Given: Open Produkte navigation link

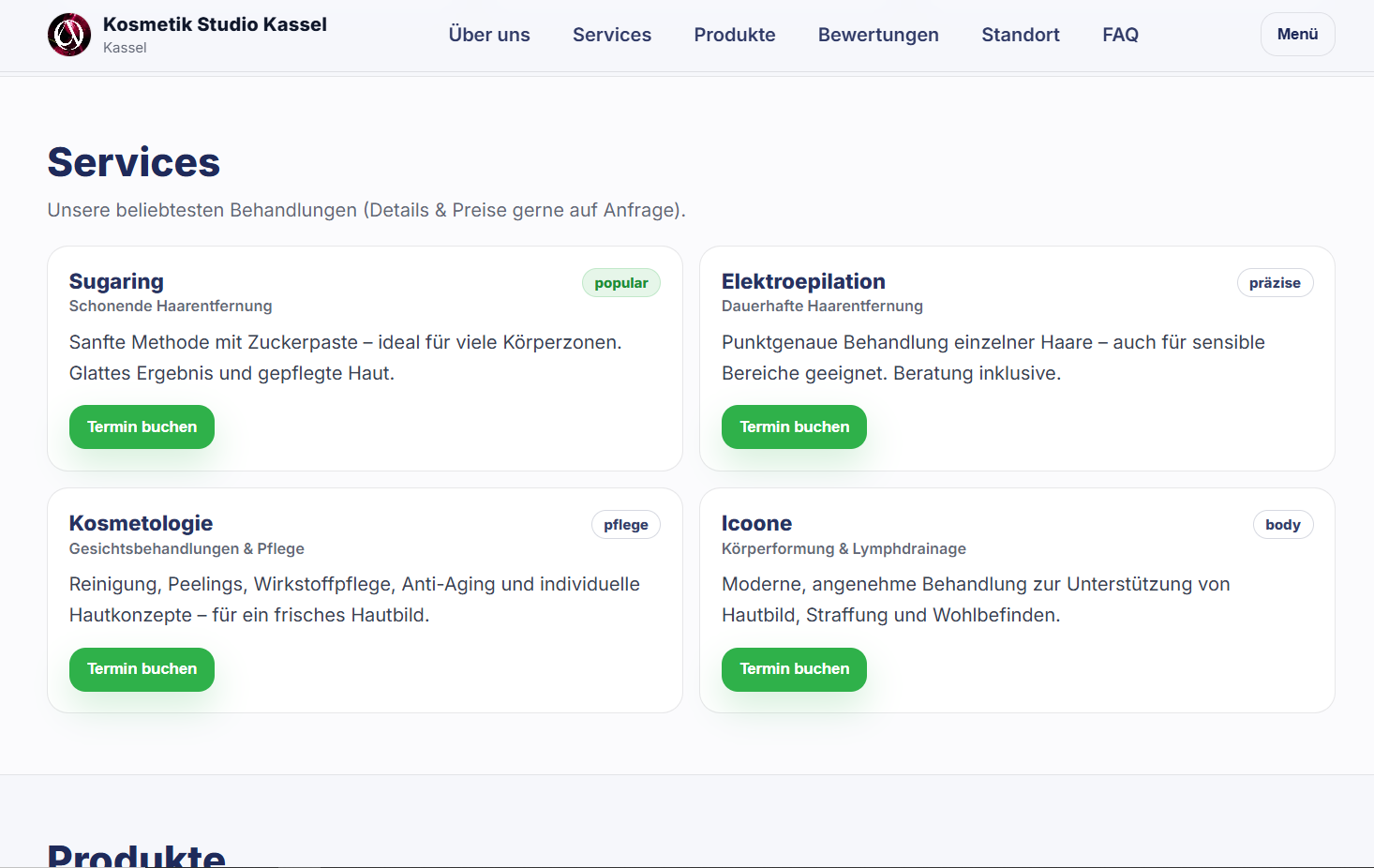Looking at the screenshot, I should pyautogui.click(x=734, y=35).
